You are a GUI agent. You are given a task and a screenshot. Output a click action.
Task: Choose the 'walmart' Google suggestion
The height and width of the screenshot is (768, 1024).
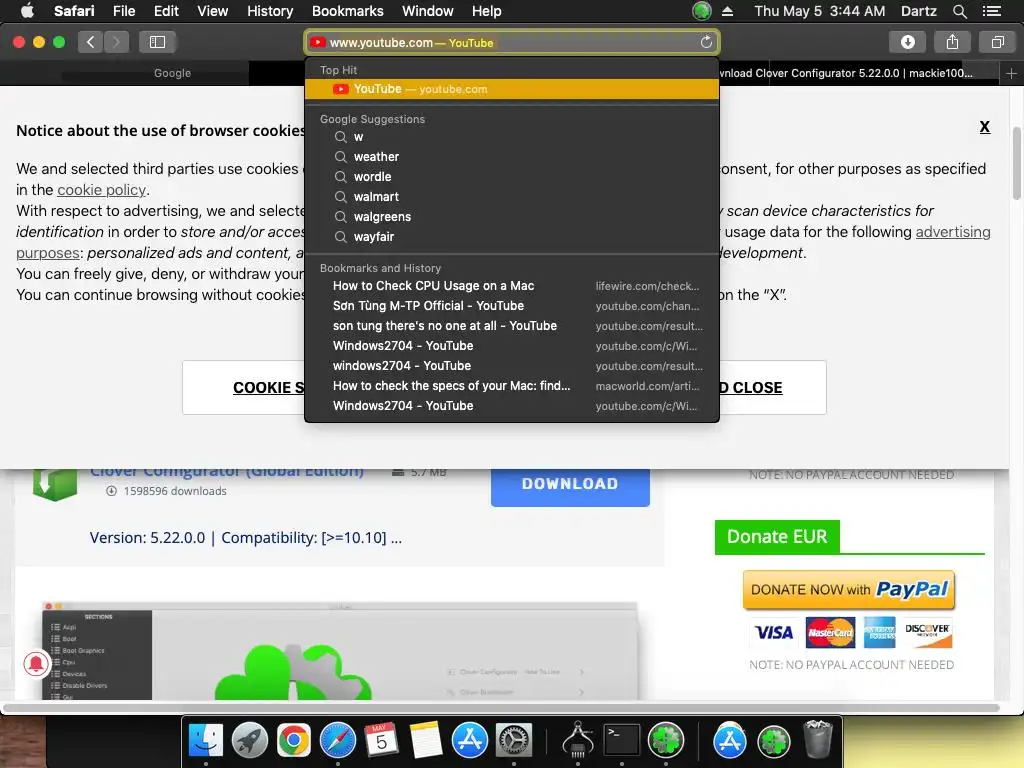pyautogui.click(x=512, y=197)
